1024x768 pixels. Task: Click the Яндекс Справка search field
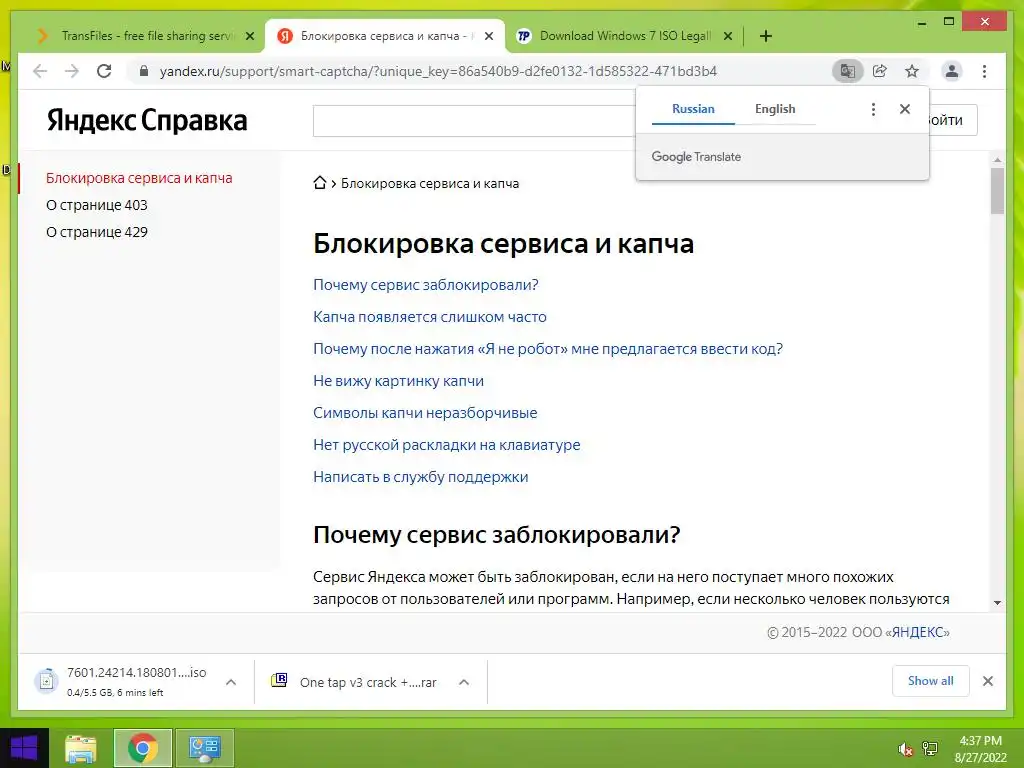tap(474, 121)
